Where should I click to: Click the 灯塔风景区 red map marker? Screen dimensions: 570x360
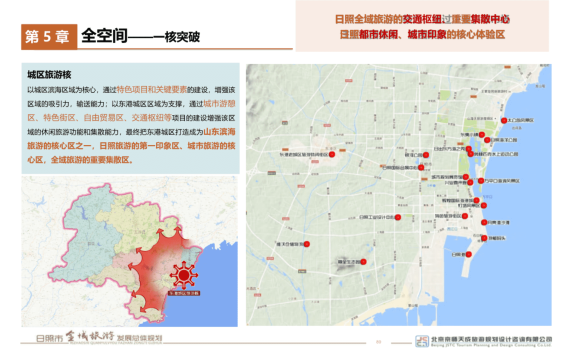(x=484, y=205)
